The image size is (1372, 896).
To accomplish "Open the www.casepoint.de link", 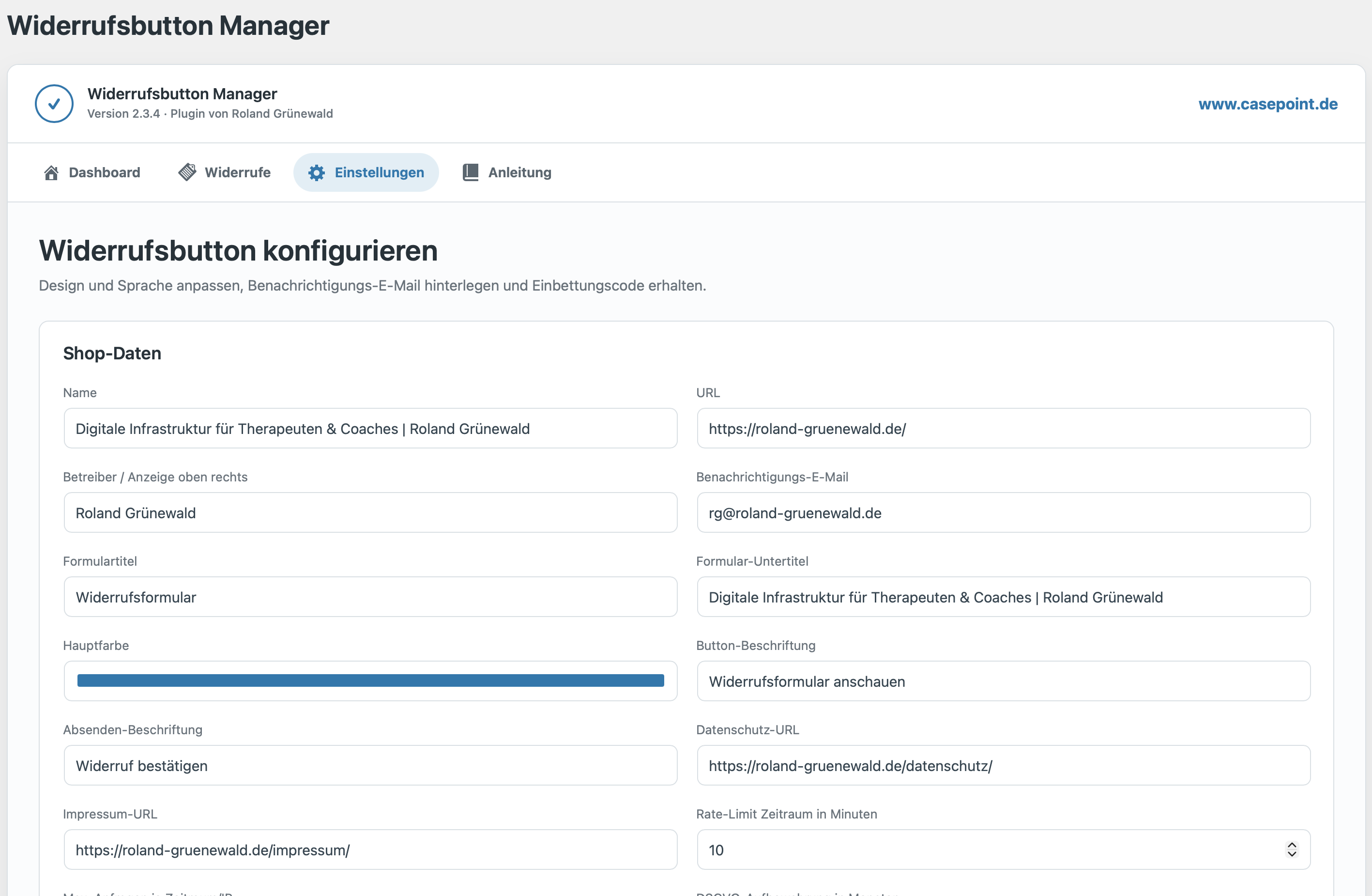I will pos(1267,104).
